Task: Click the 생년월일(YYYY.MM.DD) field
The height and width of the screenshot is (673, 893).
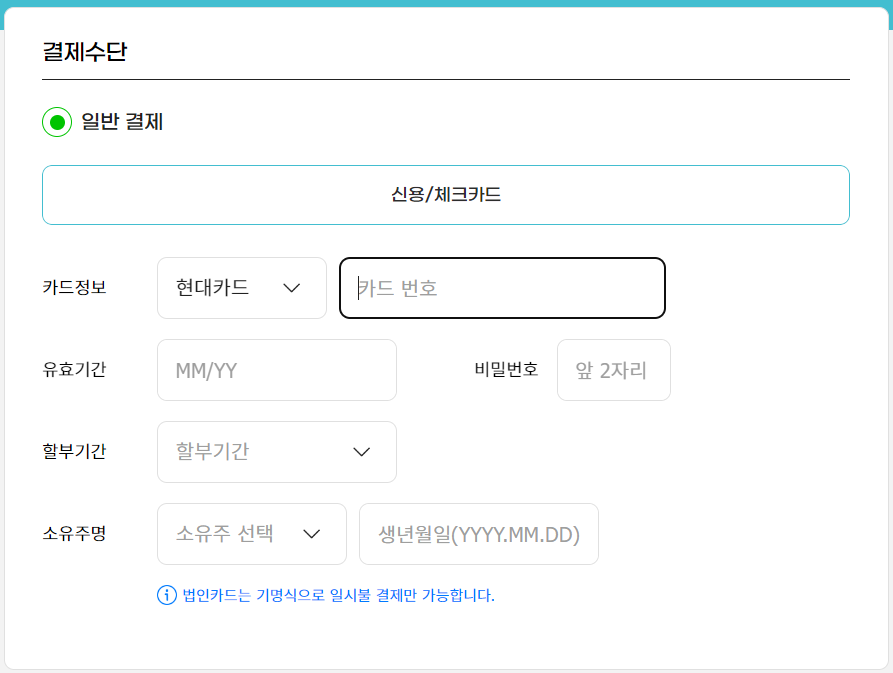Action: coord(478,534)
